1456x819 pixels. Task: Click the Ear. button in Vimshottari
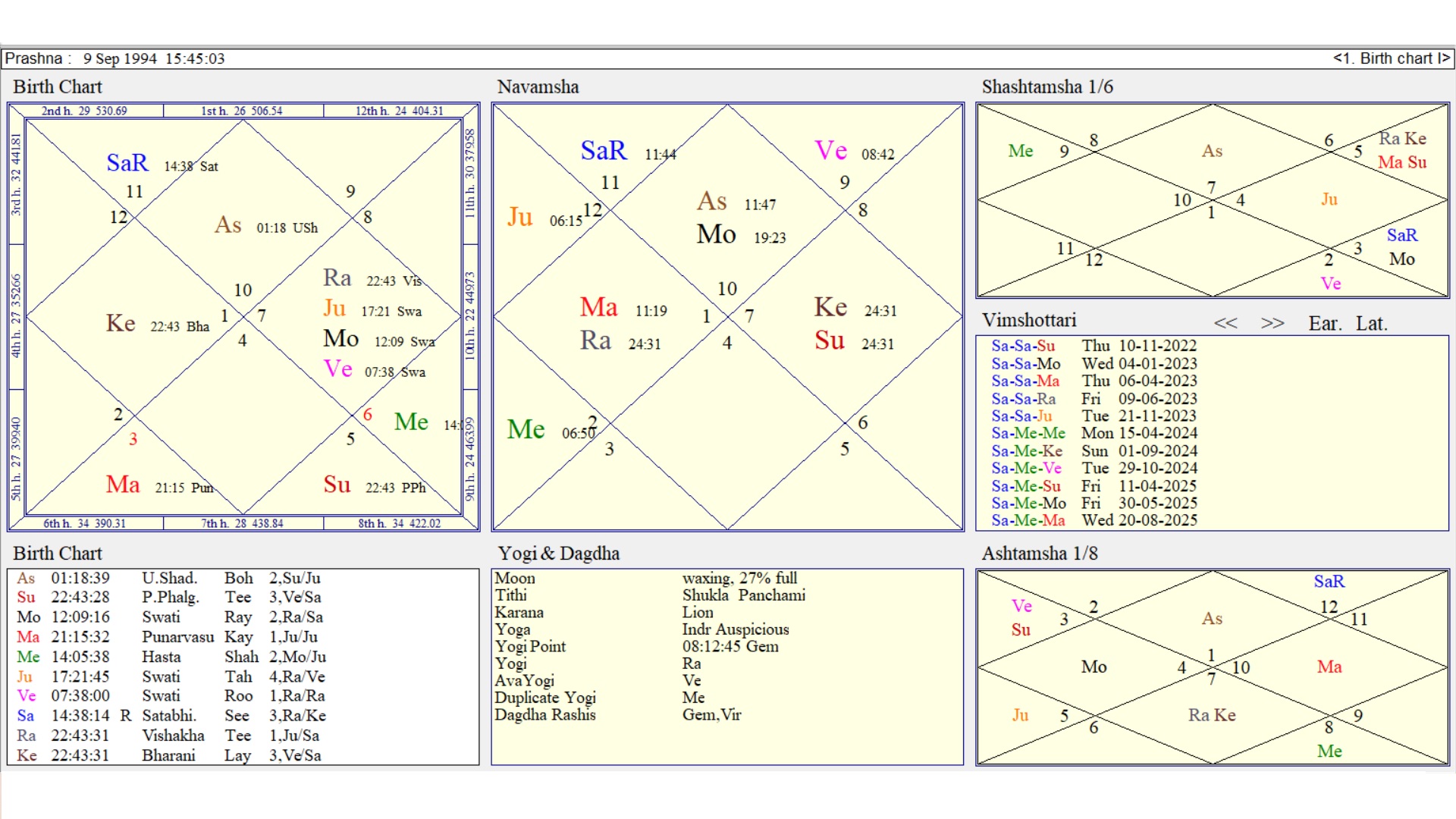[x=1325, y=324]
